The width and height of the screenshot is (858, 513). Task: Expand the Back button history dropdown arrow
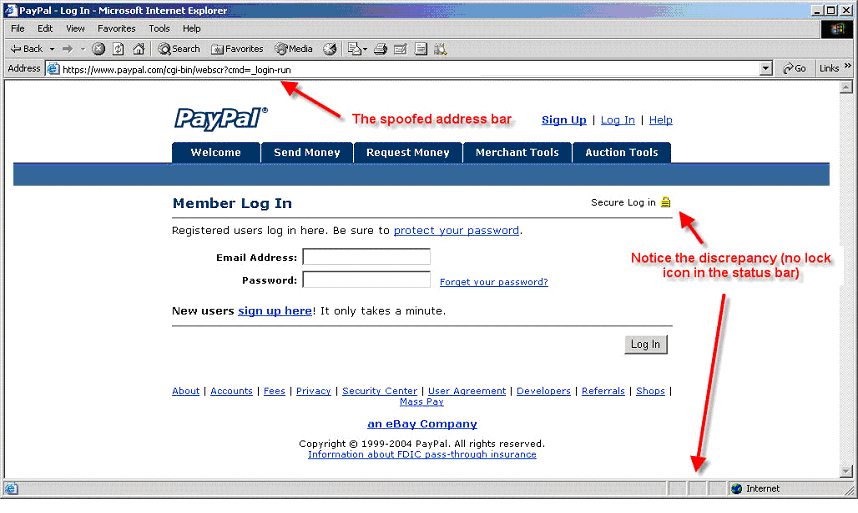tap(51, 48)
